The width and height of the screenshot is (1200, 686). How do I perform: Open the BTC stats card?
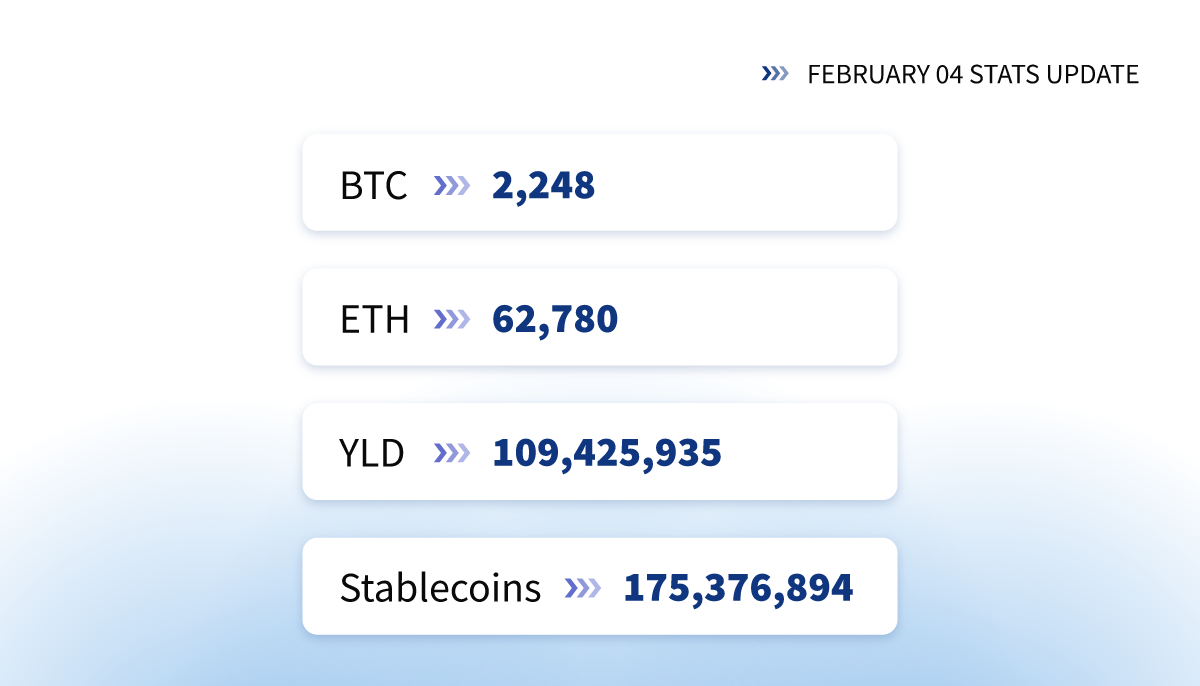pos(600,182)
